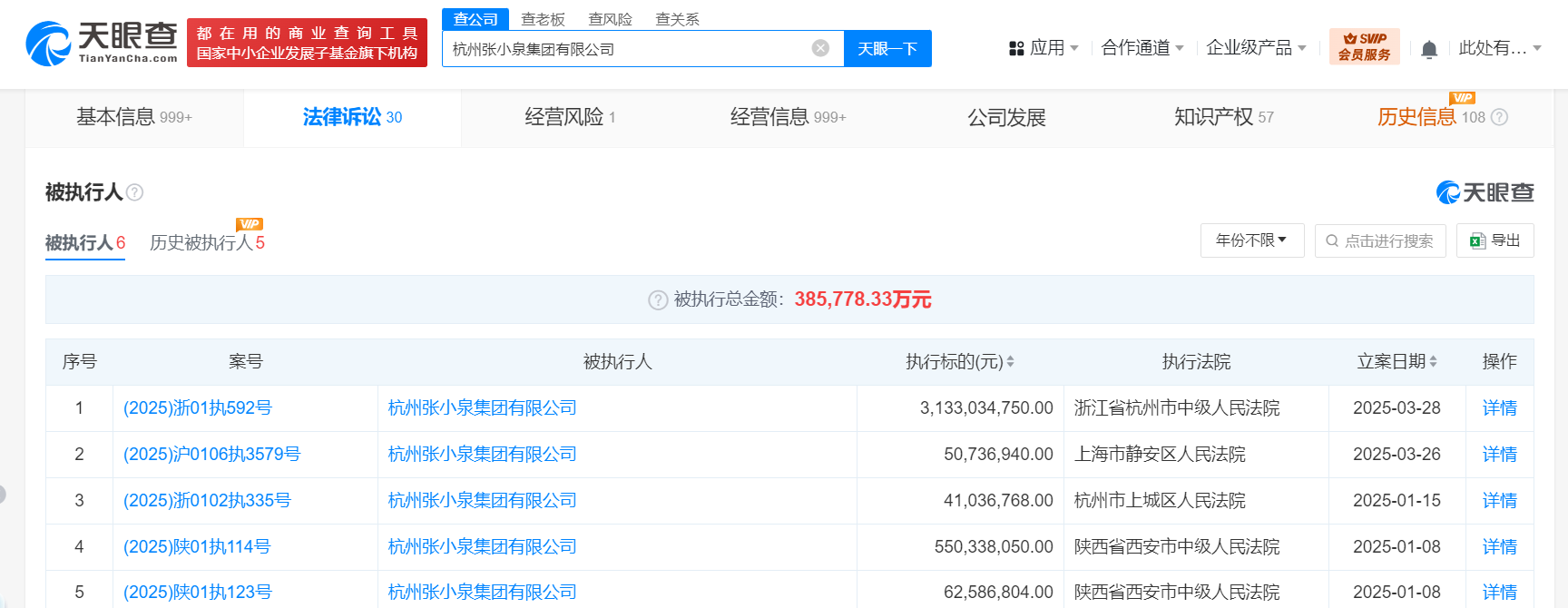This screenshot has height=608, width=1568.
Task: Clear the search box text
Action: click(820, 48)
